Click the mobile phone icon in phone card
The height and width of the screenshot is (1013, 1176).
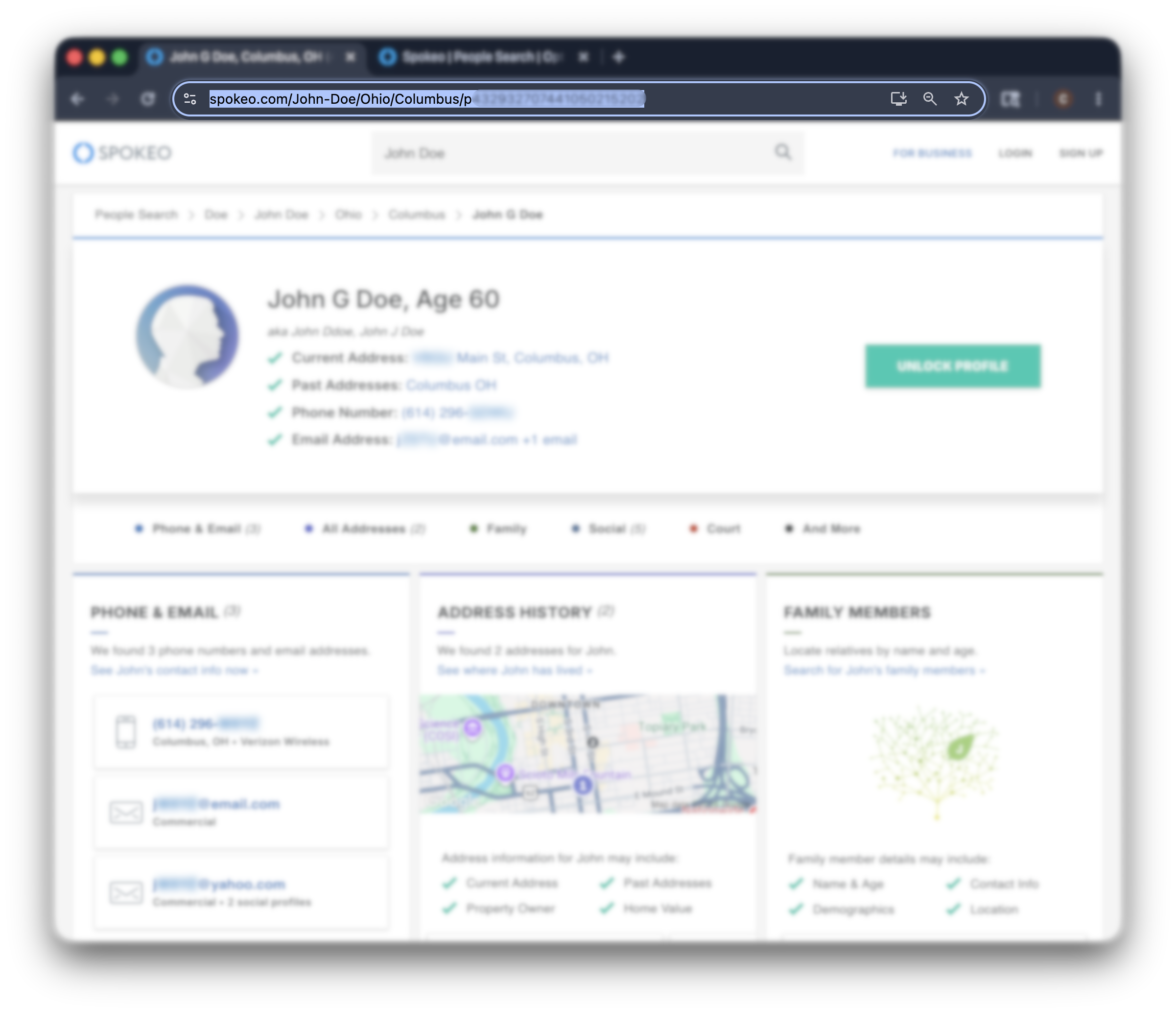pyautogui.click(x=126, y=732)
